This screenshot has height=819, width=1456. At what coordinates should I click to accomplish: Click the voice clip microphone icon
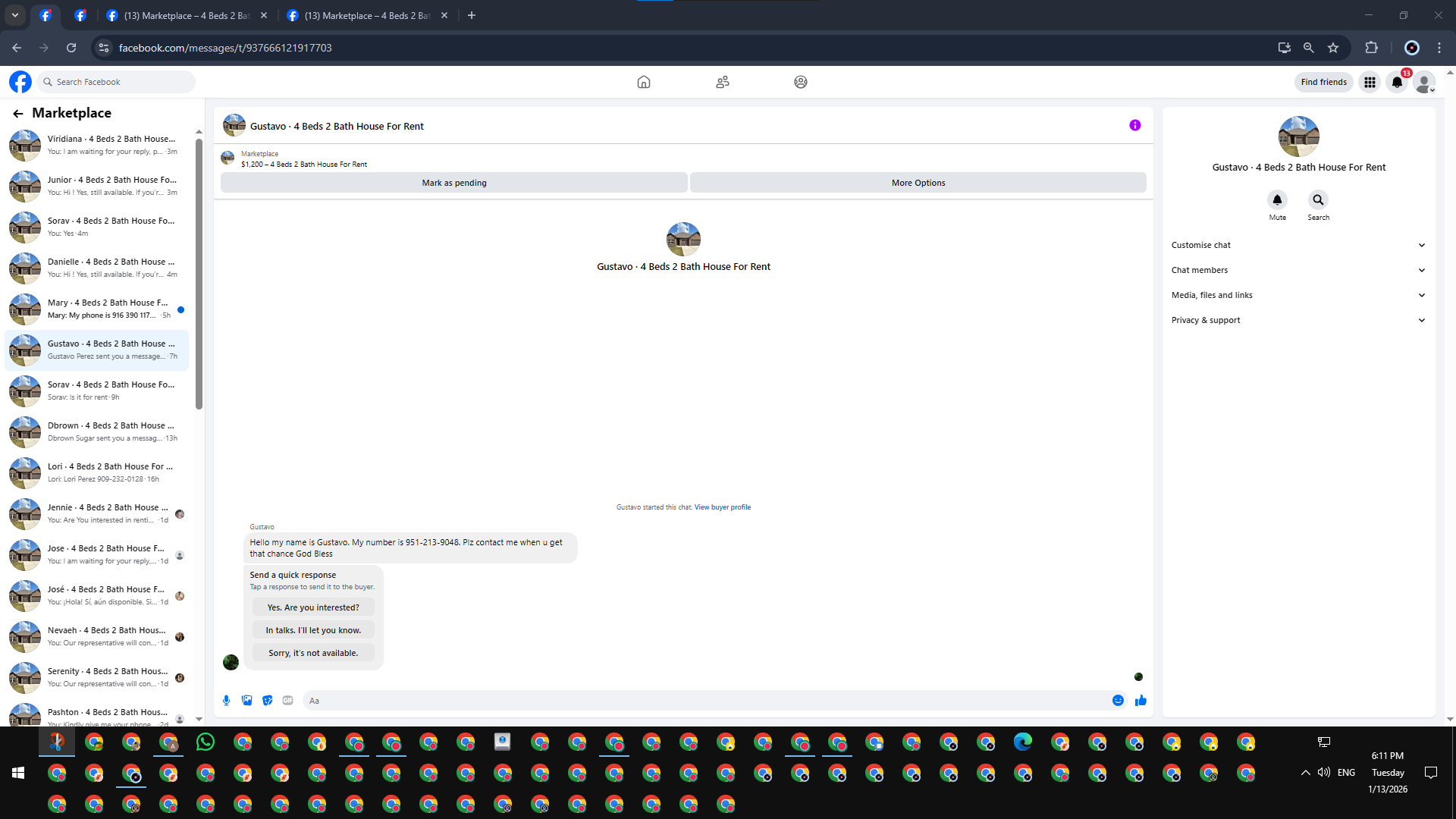(x=226, y=701)
